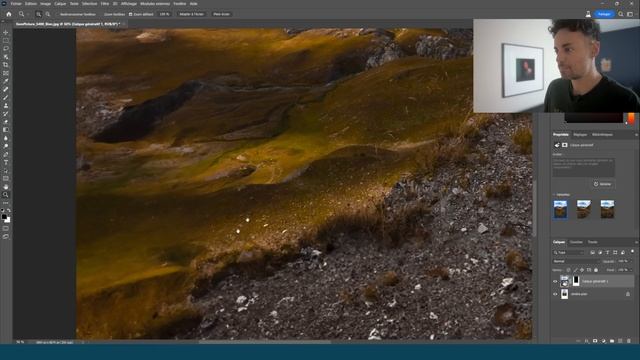Add a layer mask icon

[595, 341]
